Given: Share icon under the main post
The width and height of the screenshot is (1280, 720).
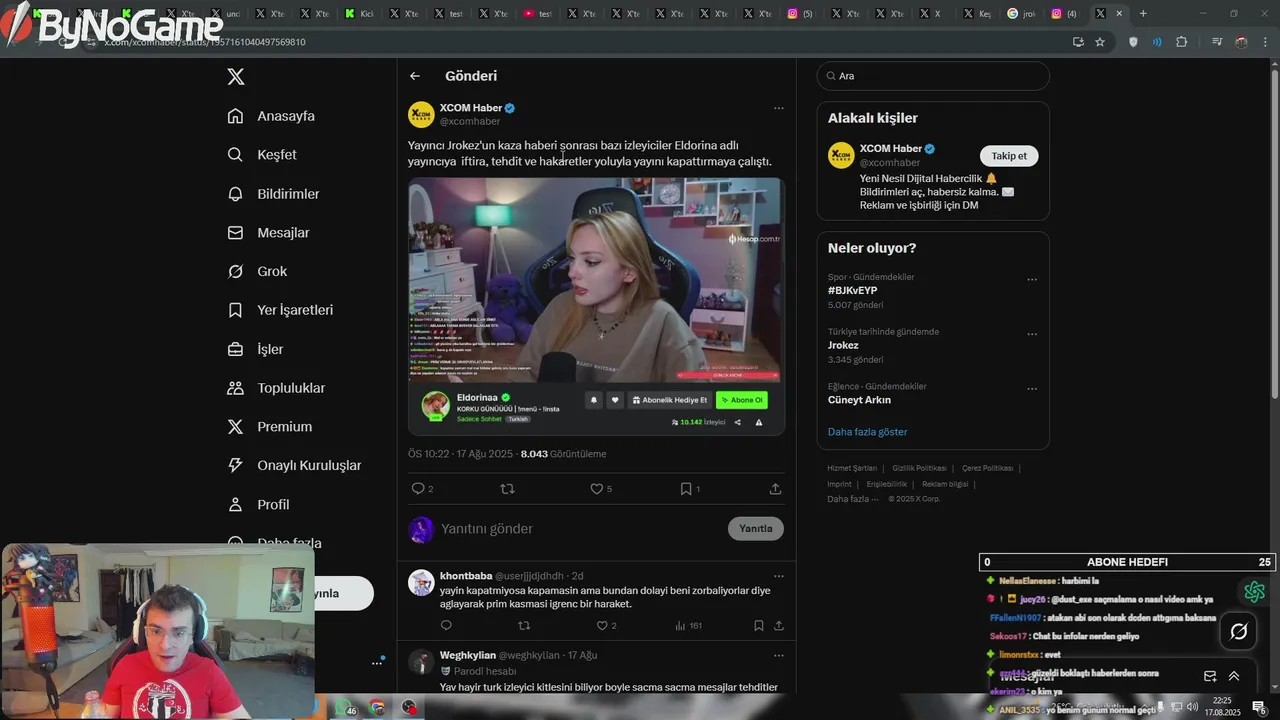Looking at the screenshot, I should pos(775,489).
